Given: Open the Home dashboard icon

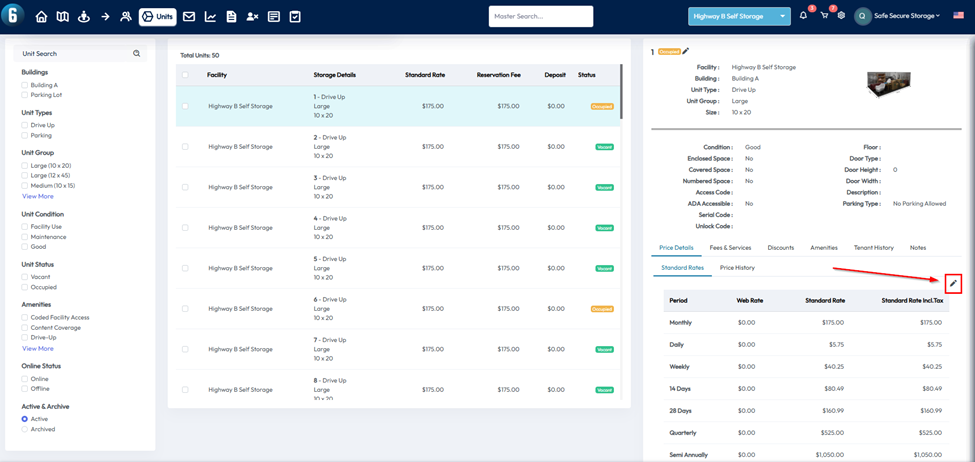Looking at the screenshot, I should [41, 17].
